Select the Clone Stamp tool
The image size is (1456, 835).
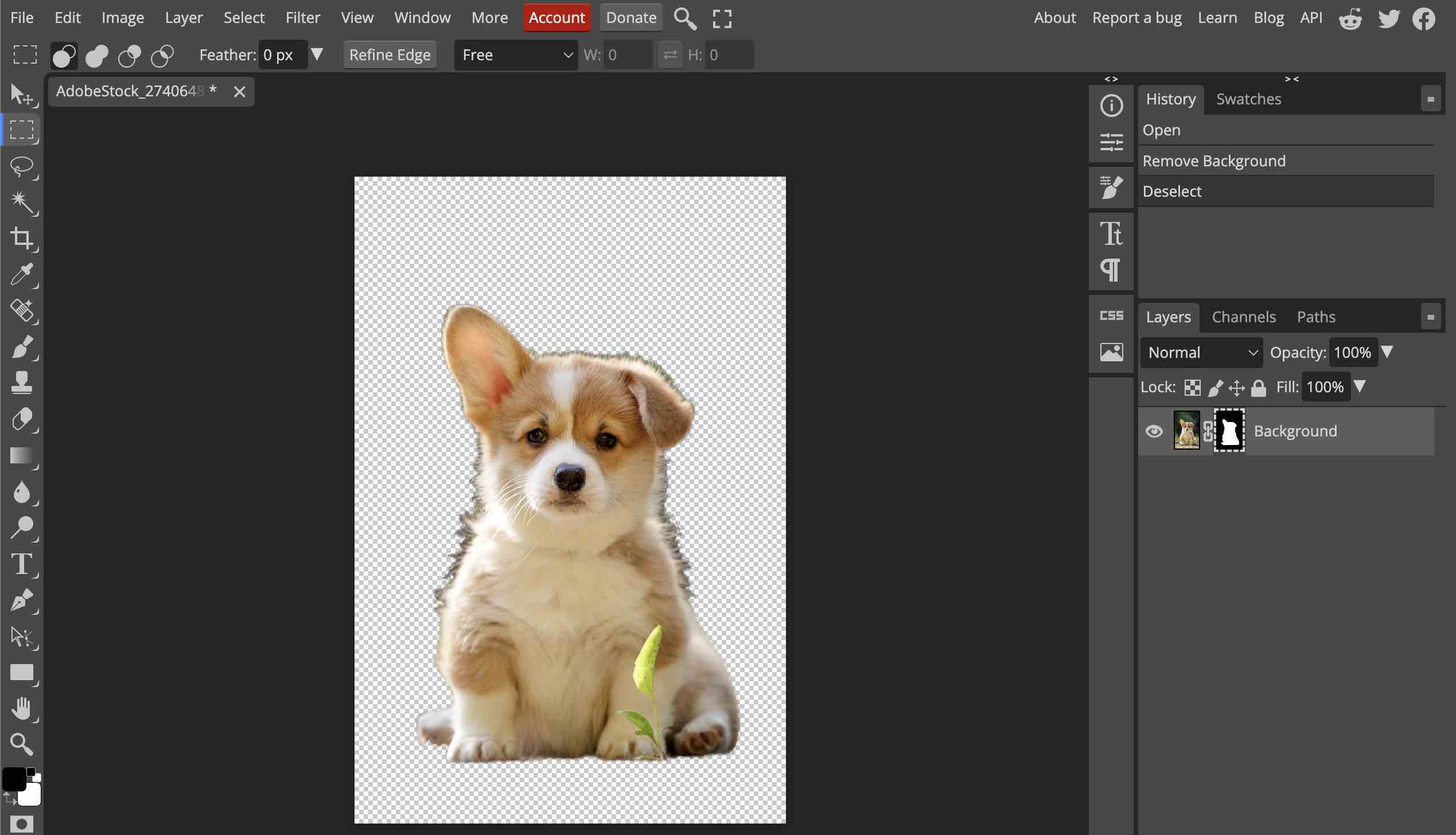(x=22, y=383)
